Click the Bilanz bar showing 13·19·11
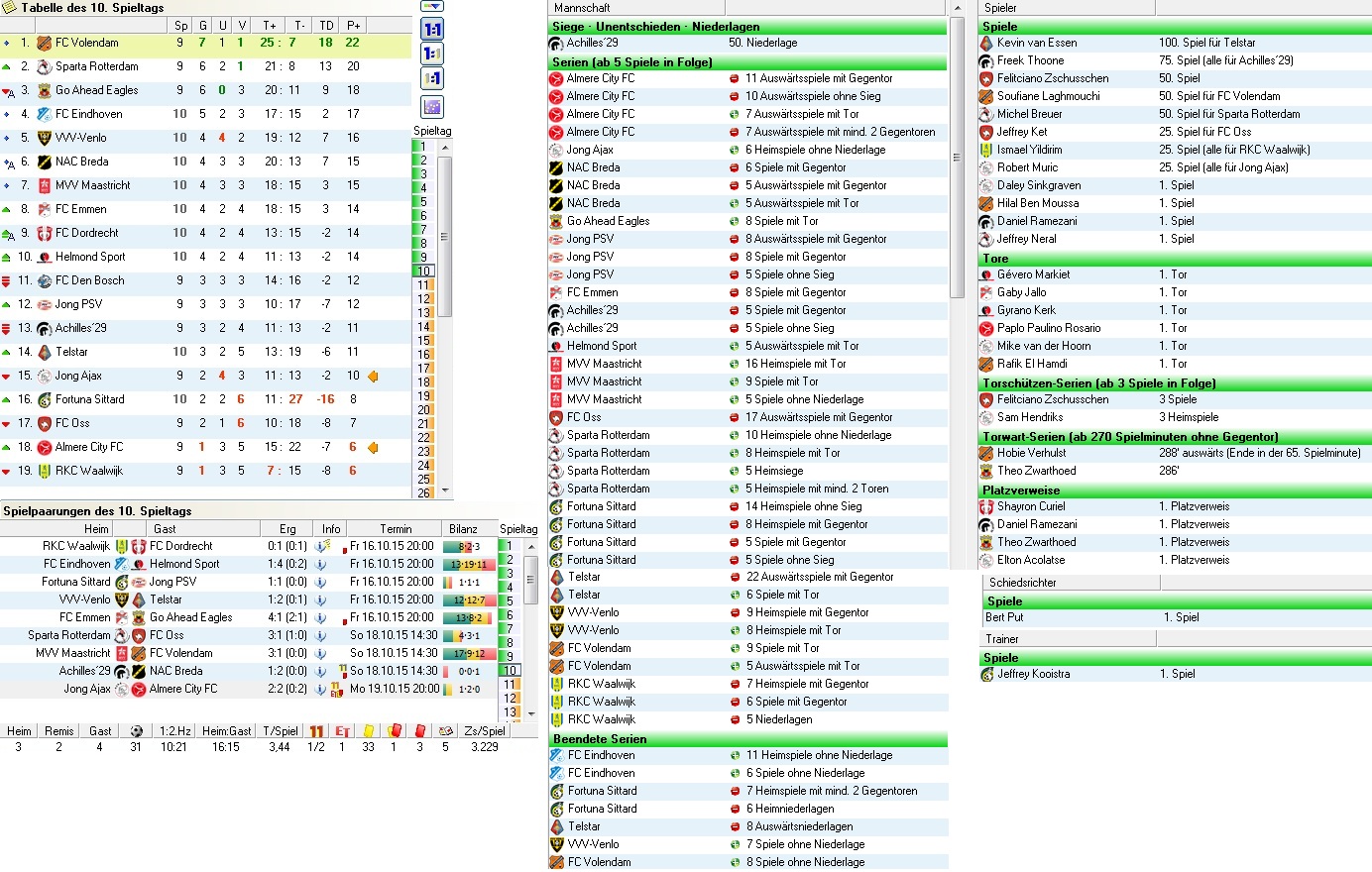Image resolution: width=1372 pixels, height=872 pixels. point(468,564)
